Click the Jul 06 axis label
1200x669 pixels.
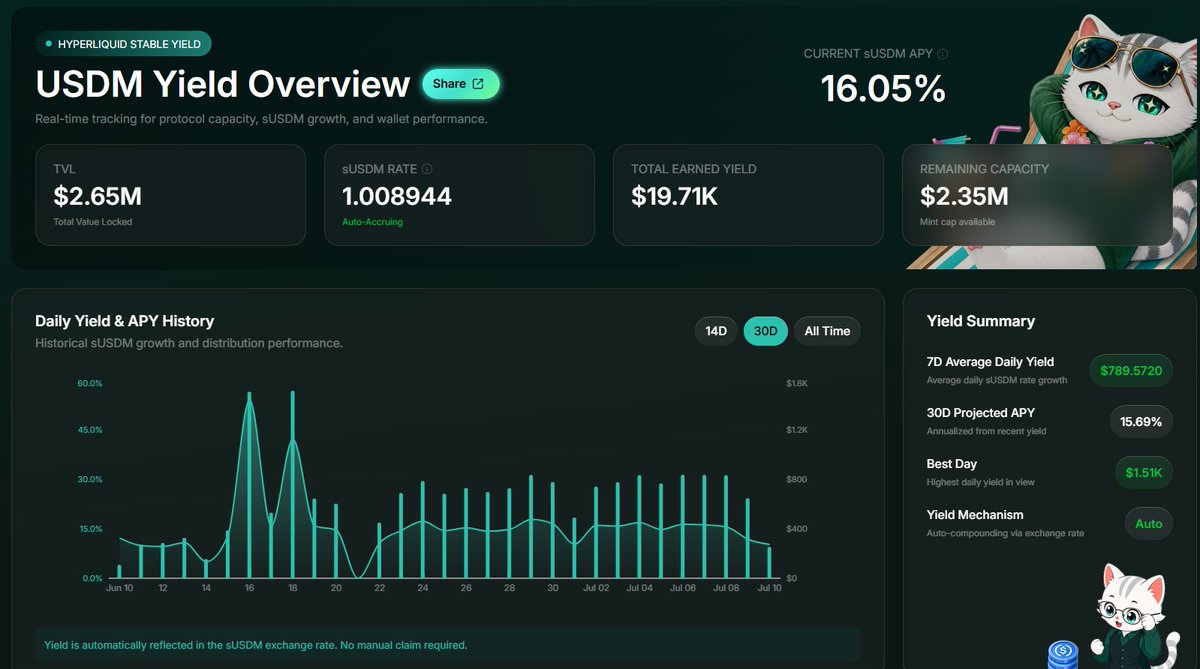coord(683,588)
